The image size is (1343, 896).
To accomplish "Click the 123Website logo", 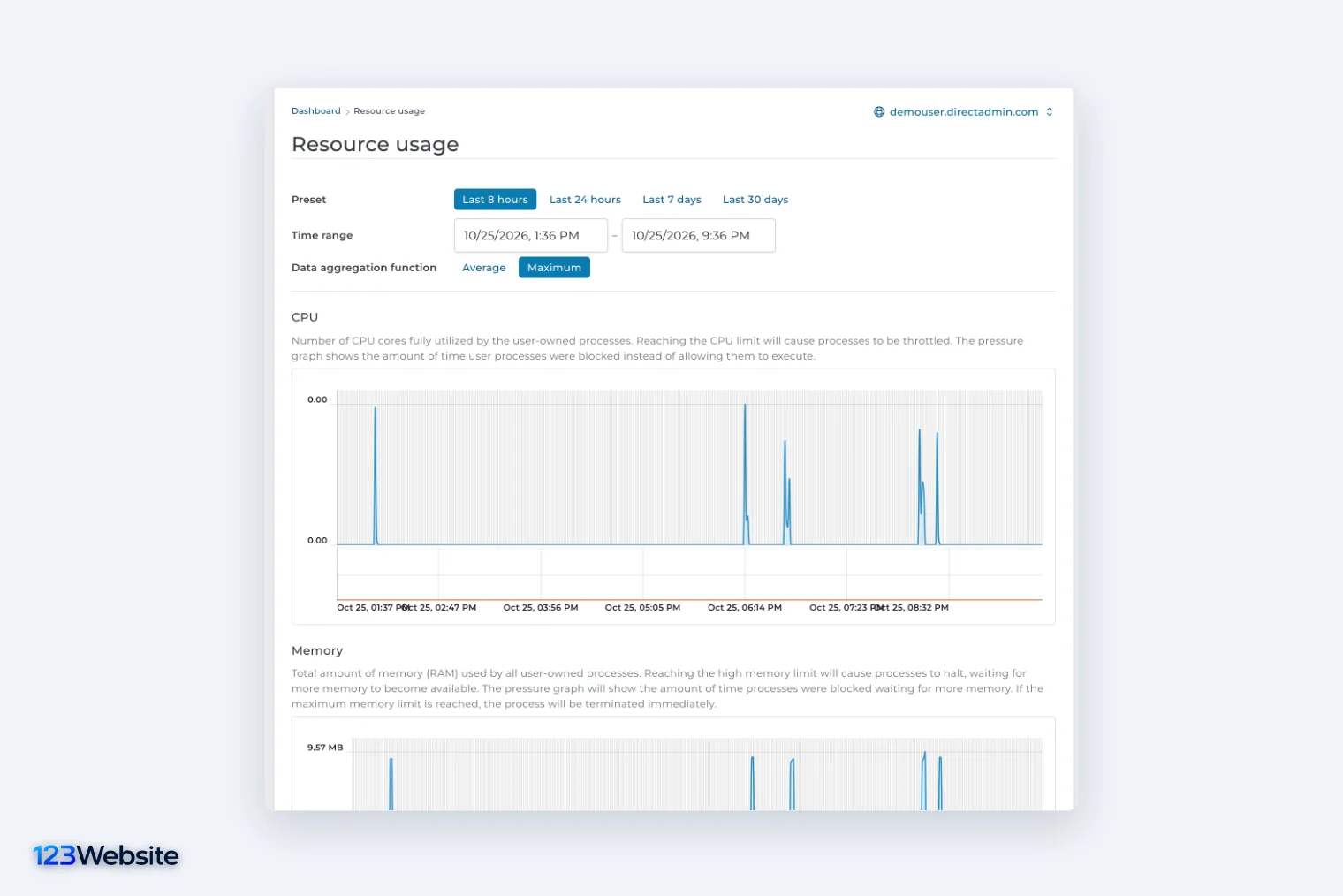I will [x=106, y=855].
